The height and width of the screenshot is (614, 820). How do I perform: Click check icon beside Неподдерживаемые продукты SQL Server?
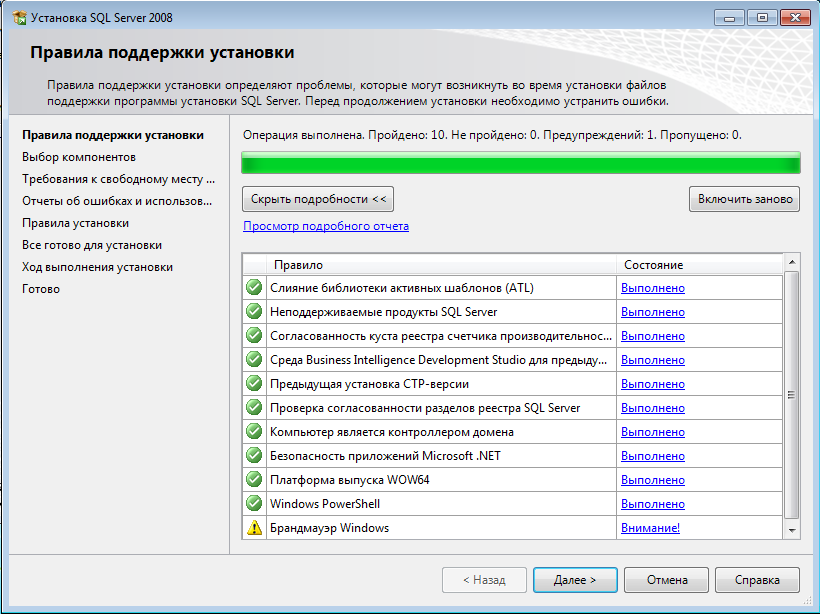point(254,311)
